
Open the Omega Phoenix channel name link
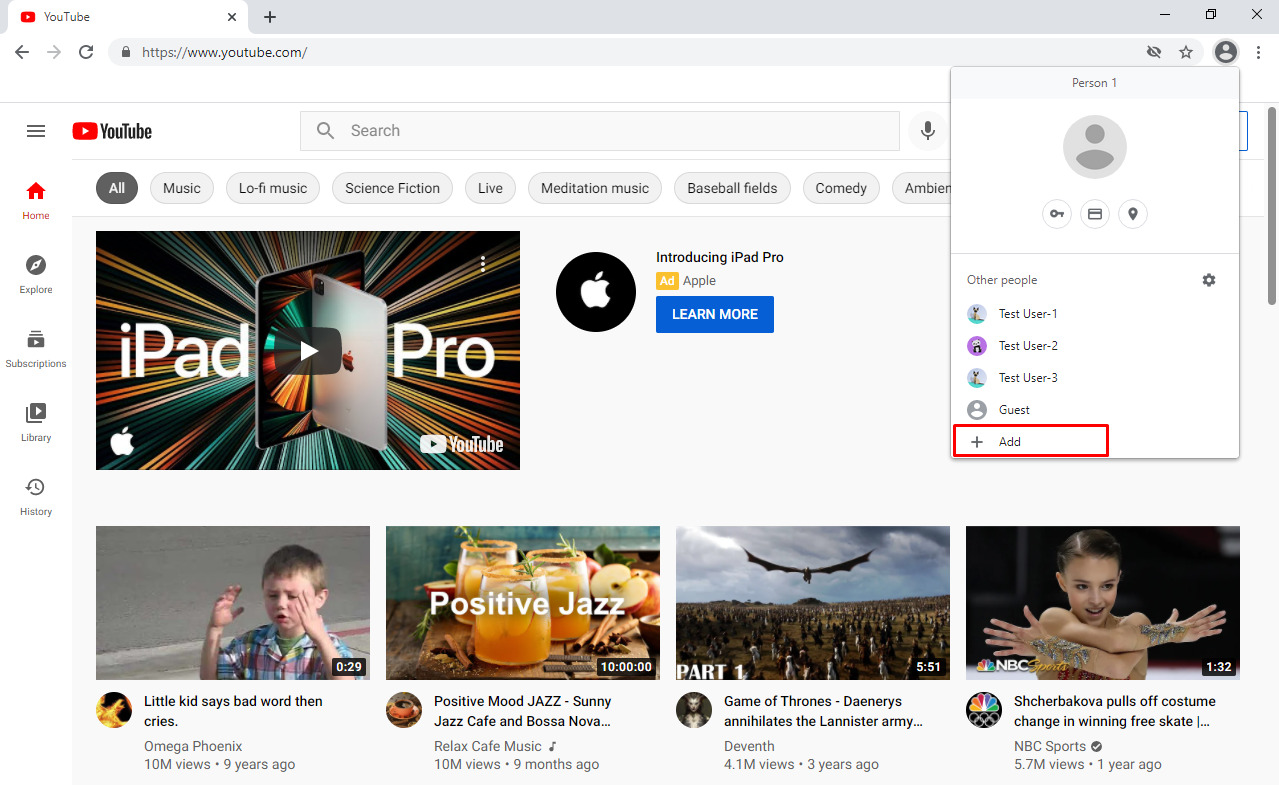[x=193, y=746]
